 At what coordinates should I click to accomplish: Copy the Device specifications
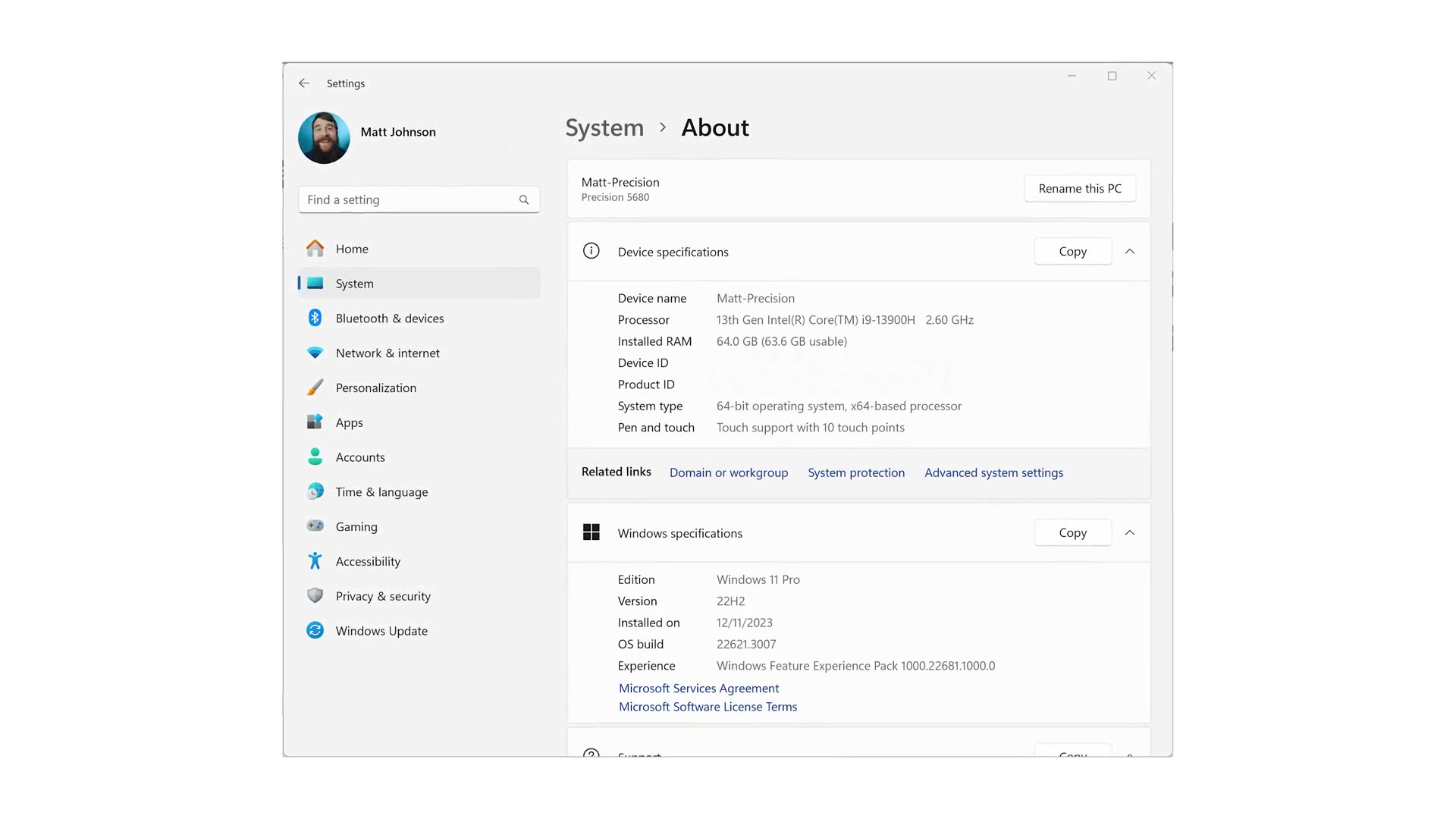click(x=1073, y=251)
